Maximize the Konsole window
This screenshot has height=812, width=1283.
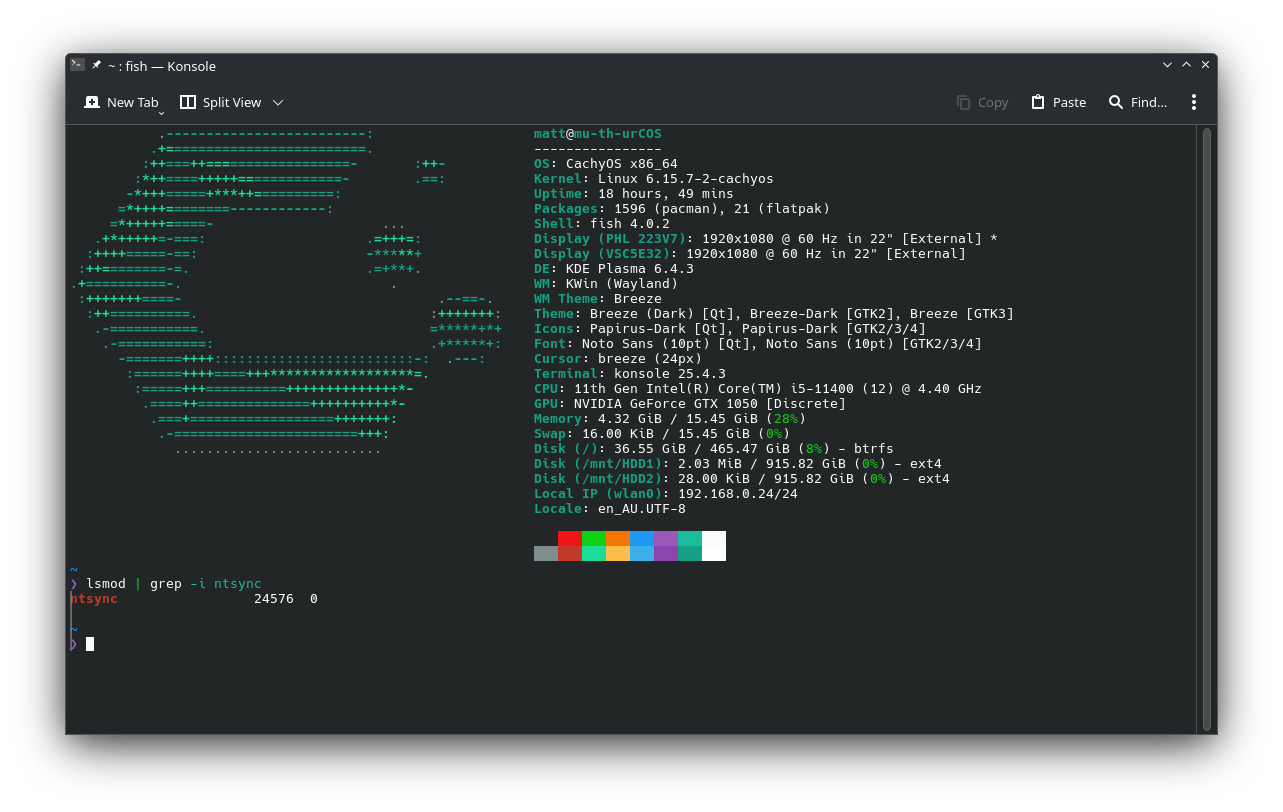(1186, 65)
